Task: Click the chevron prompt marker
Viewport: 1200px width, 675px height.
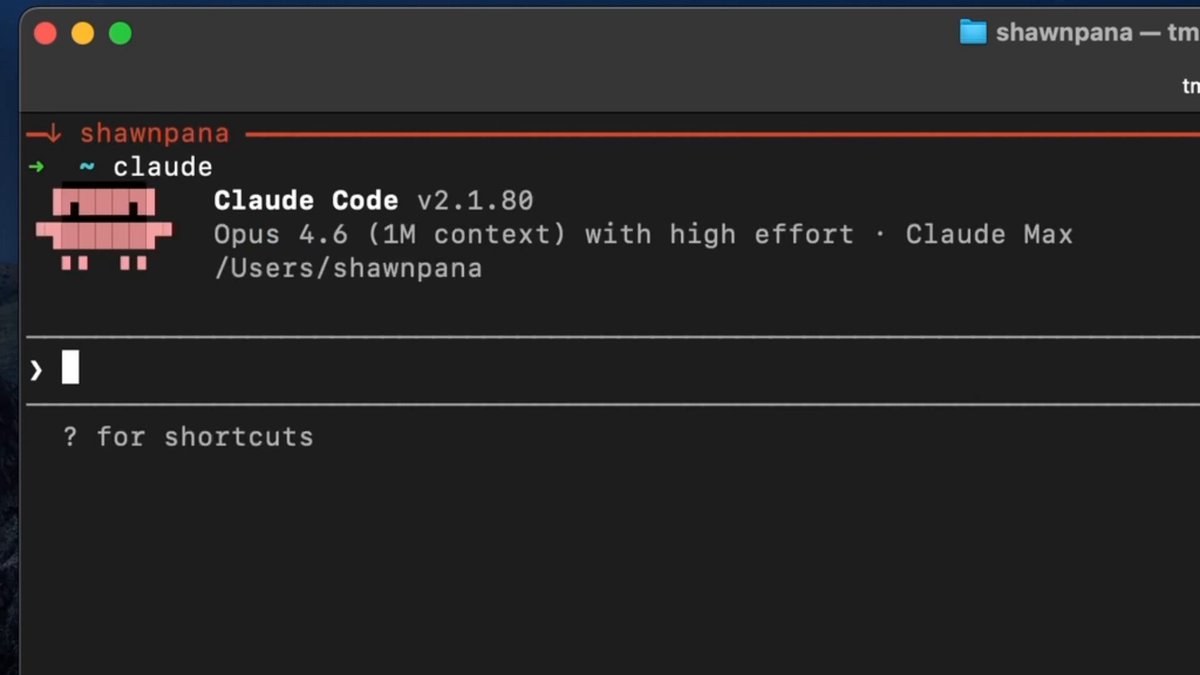Action: pos(35,368)
